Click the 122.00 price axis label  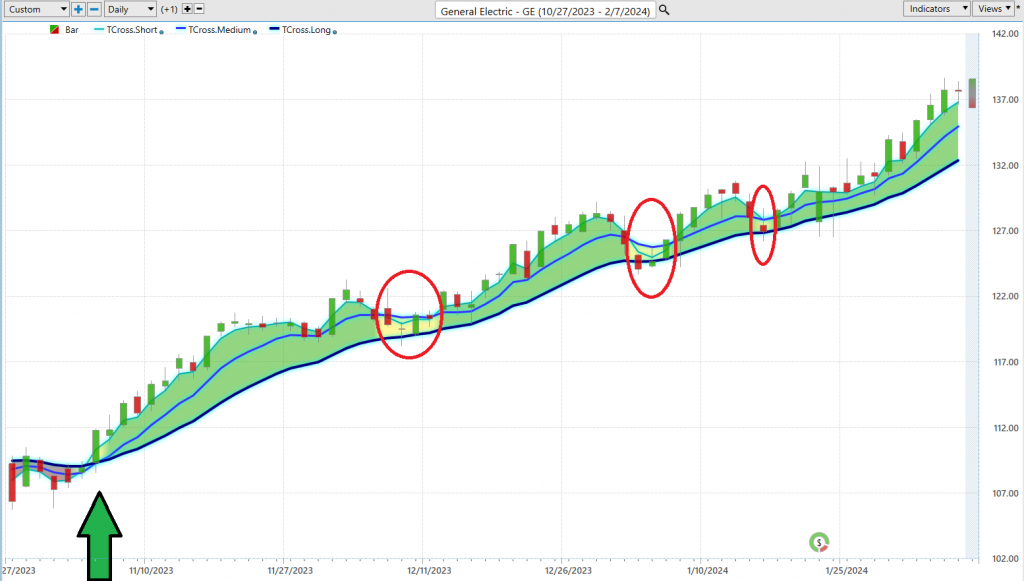pos(1005,296)
